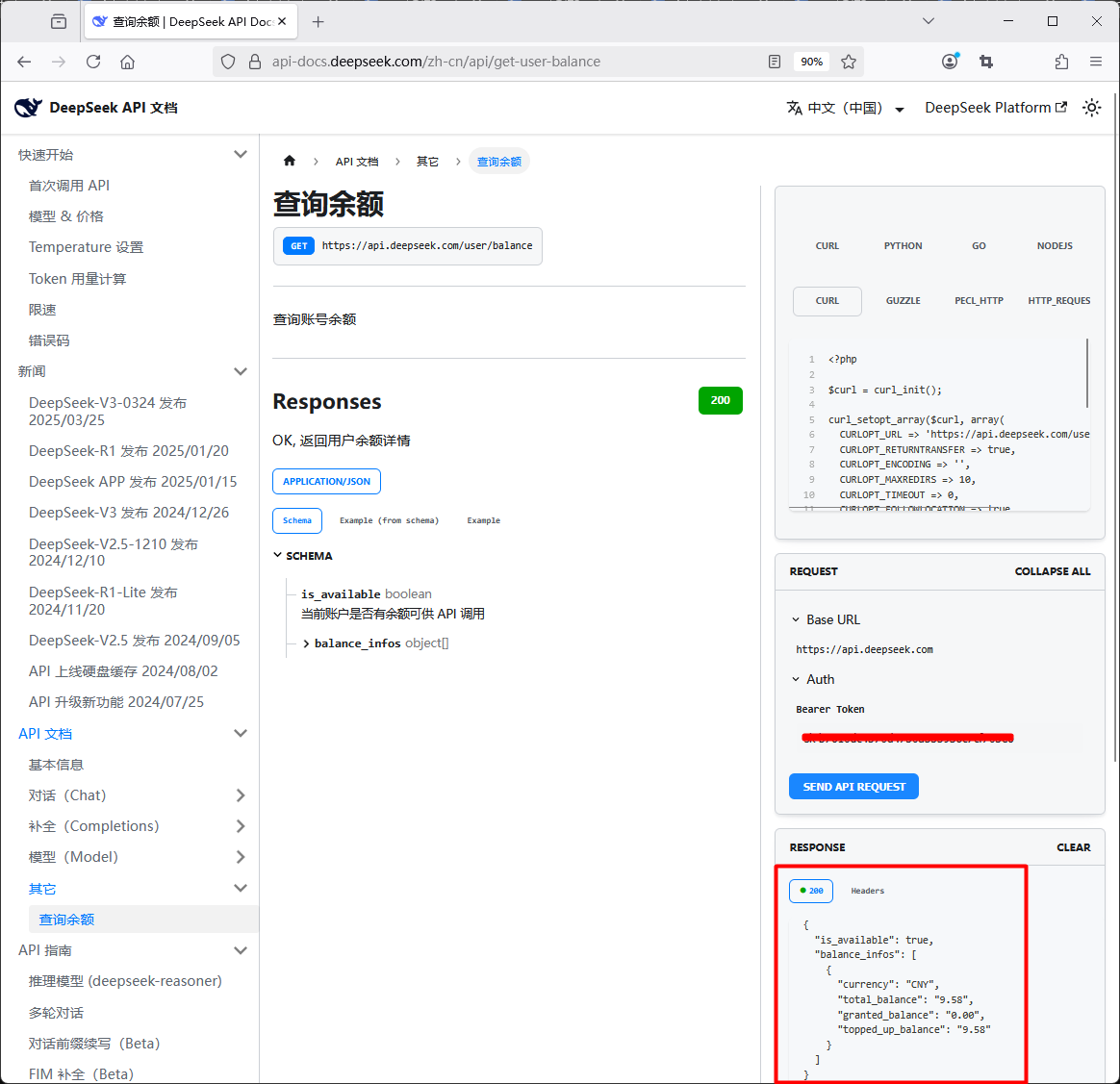The width and height of the screenshot is (1120, 1084).
Task: Click the API 文档 breadcrumb
Action: [357, 163]
